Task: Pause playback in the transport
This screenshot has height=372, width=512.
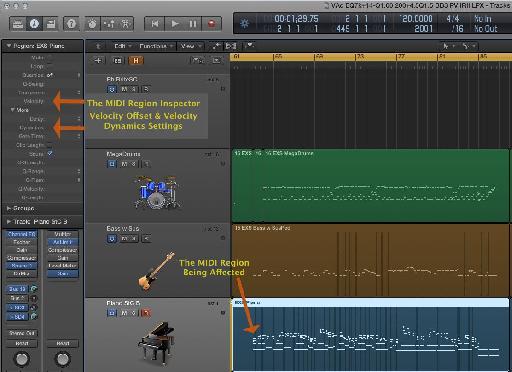Action: tap(193, 24)
